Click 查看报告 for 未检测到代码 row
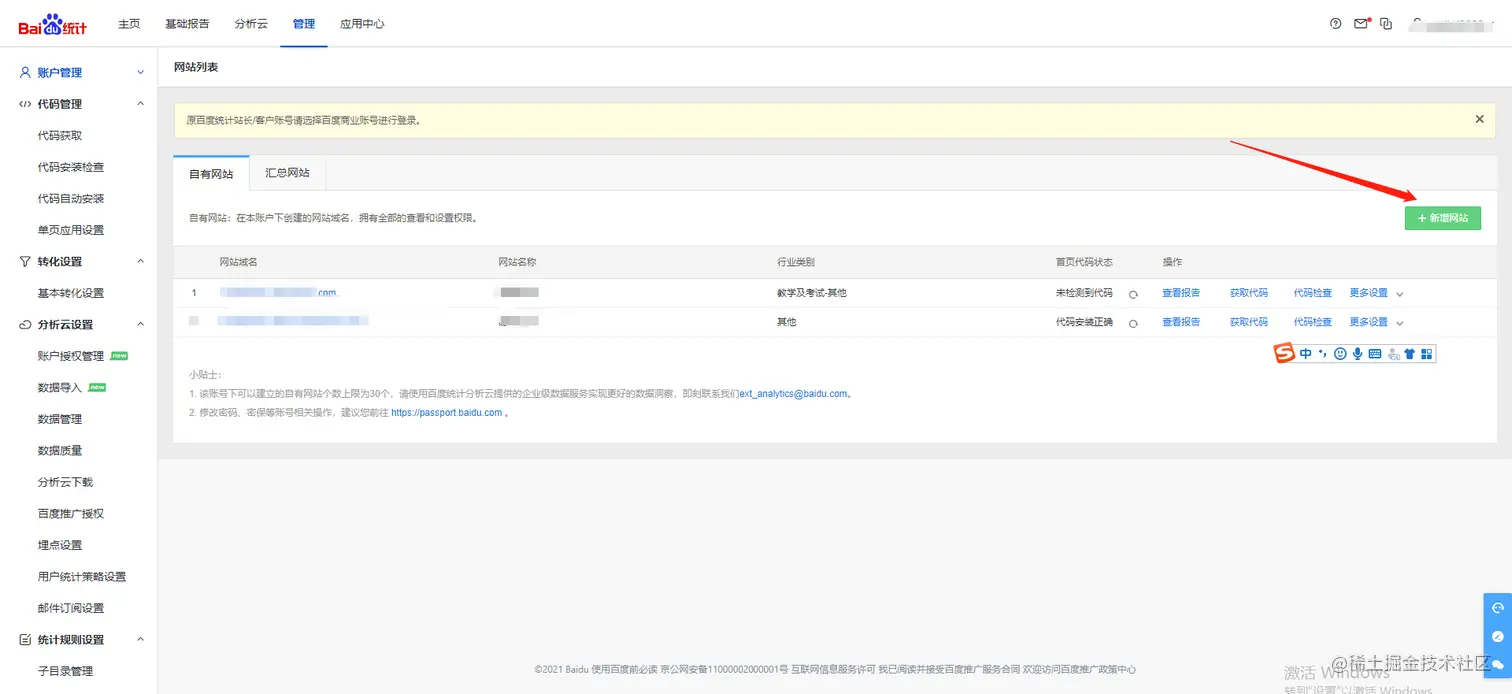The image size is (1512, 694). point(1181,293)
